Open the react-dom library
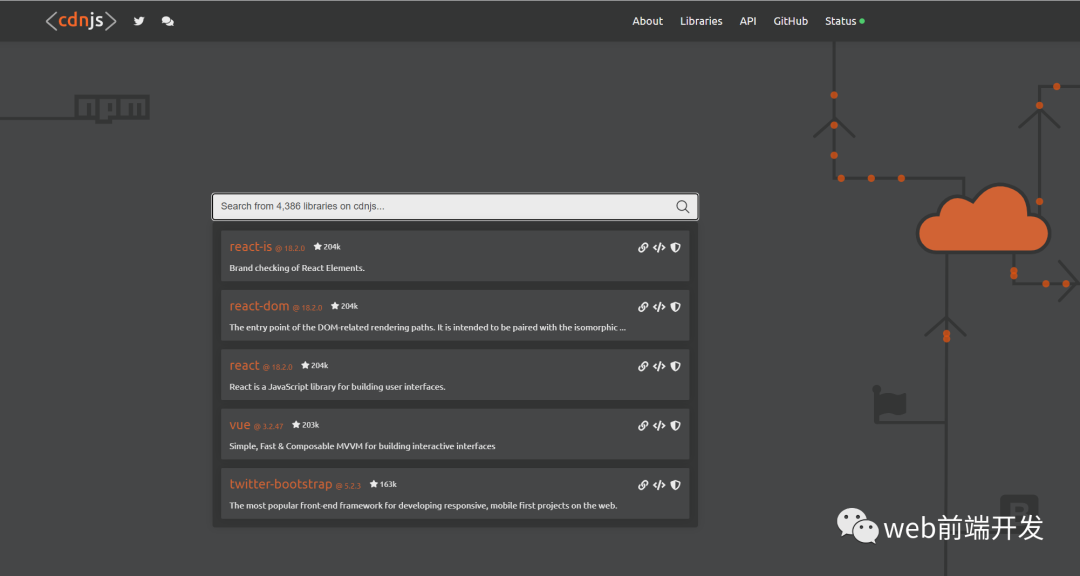The width and height of the screenshot is (1080, 576). (259, 306)
